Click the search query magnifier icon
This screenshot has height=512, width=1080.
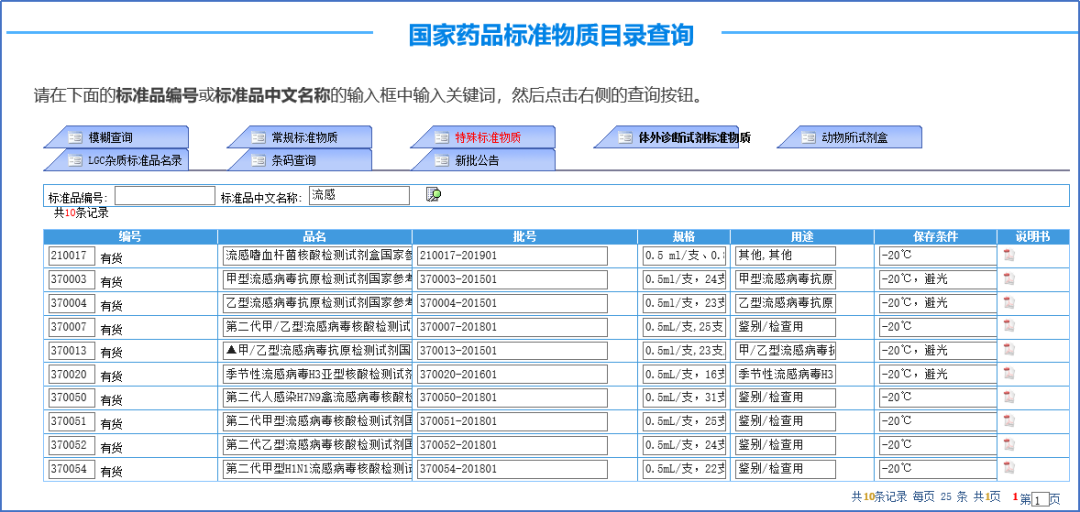[433, 195]
